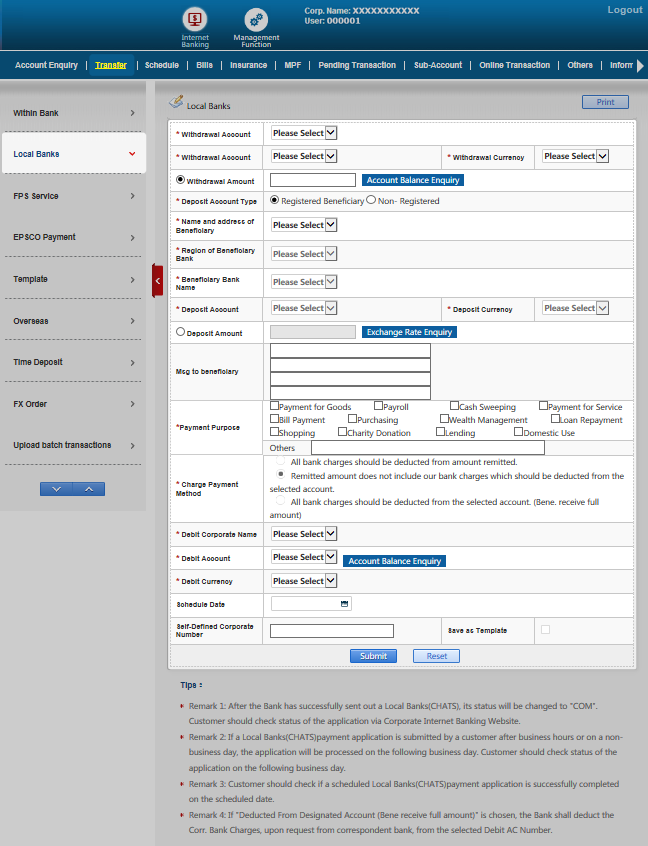Open the Pending Transaction menu
The image size is (648, 846).
(357, 65)
